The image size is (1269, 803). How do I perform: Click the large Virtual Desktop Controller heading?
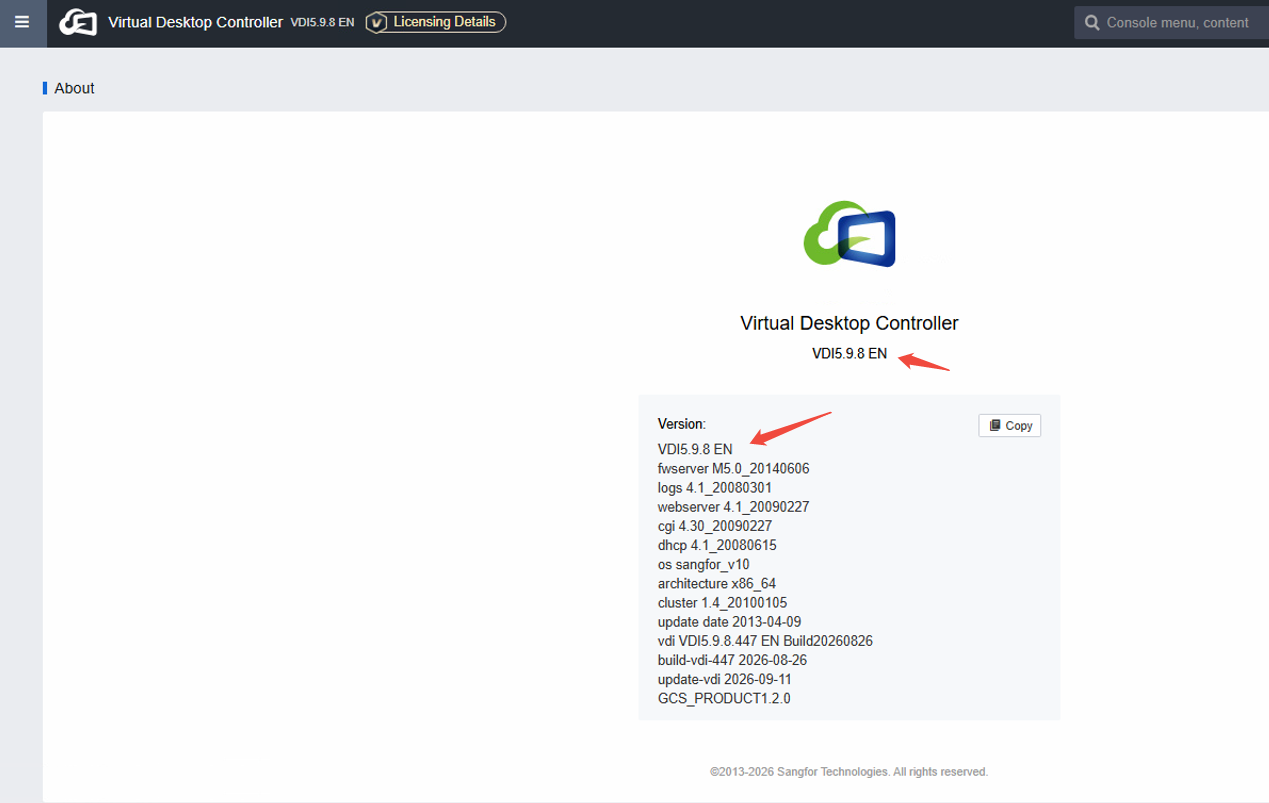tap(849, 323)
